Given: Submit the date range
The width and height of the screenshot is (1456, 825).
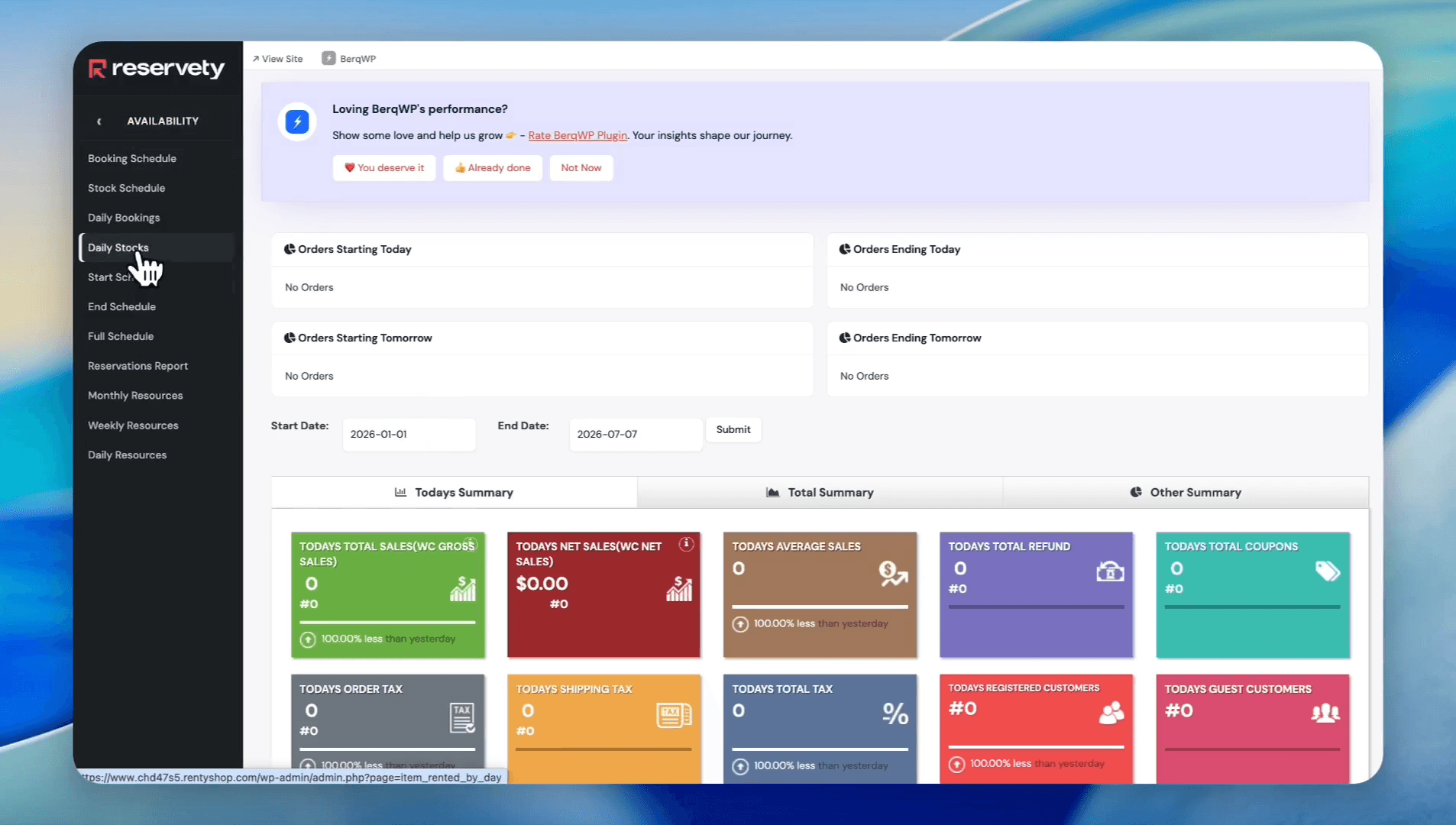Looking at the screenshot, I should [733, 430].
